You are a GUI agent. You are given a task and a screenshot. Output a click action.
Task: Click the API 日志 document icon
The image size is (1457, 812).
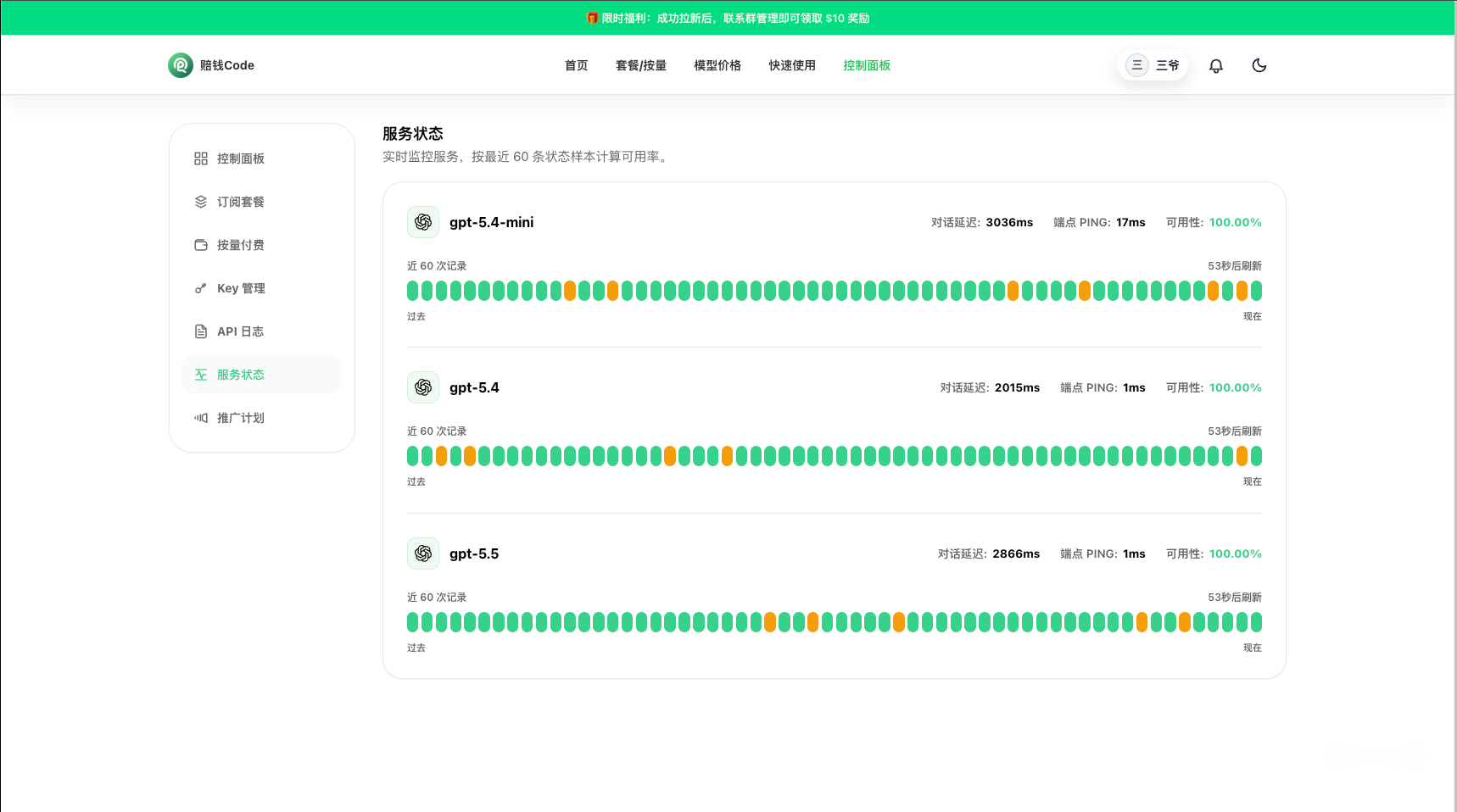201,331
